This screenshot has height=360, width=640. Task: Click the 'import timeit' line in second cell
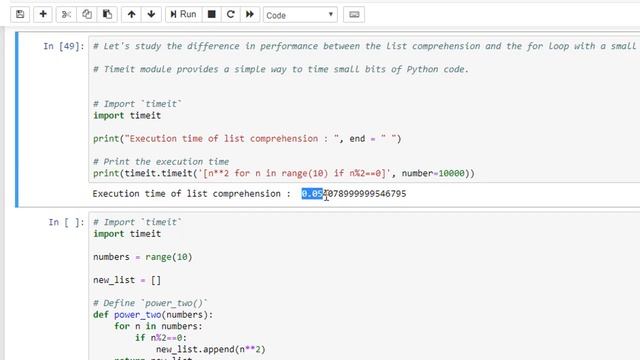coord(127,234)
